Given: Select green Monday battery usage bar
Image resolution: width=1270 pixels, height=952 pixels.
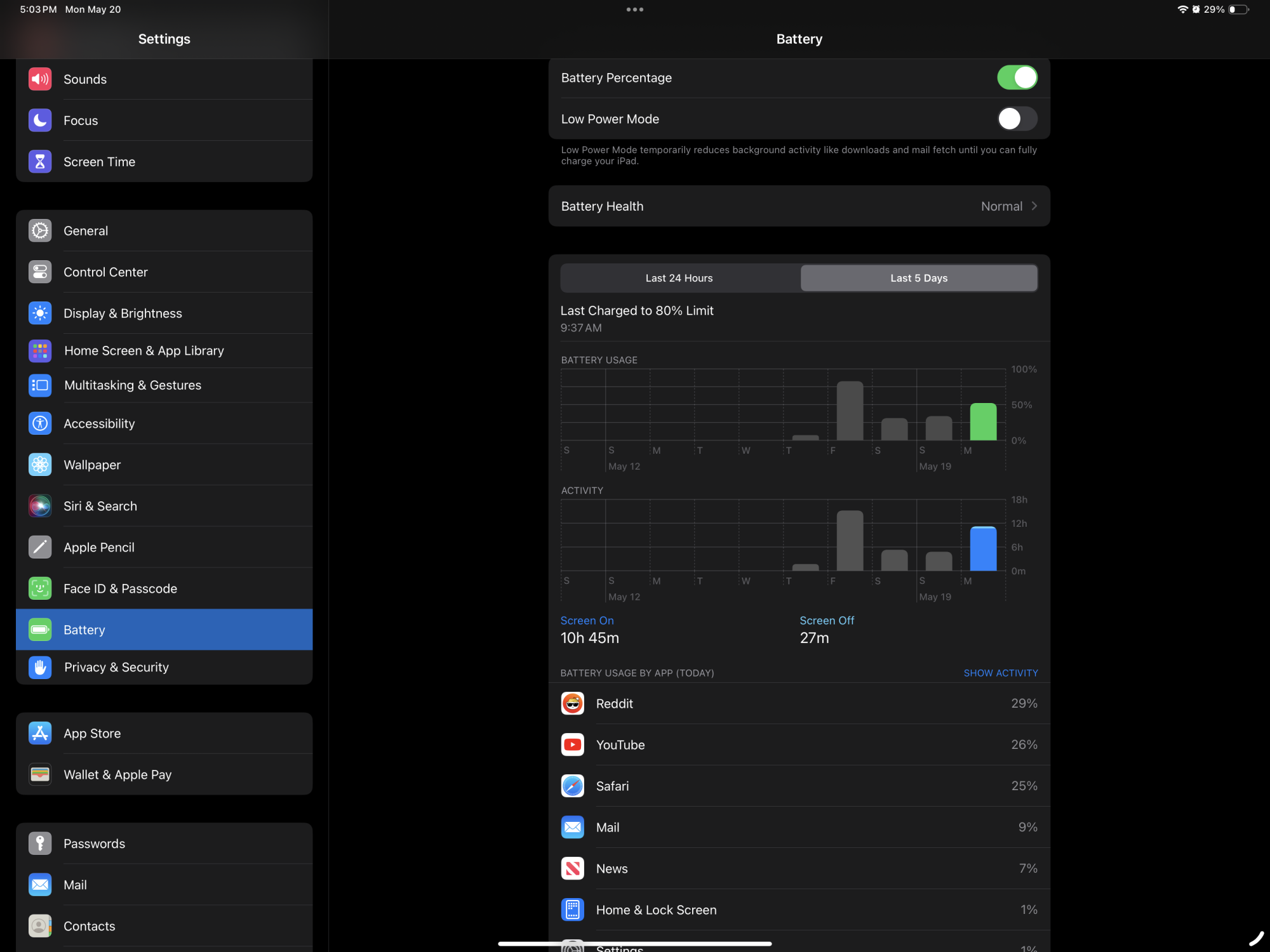Looking at the screenshot, I should pos(983,422).
